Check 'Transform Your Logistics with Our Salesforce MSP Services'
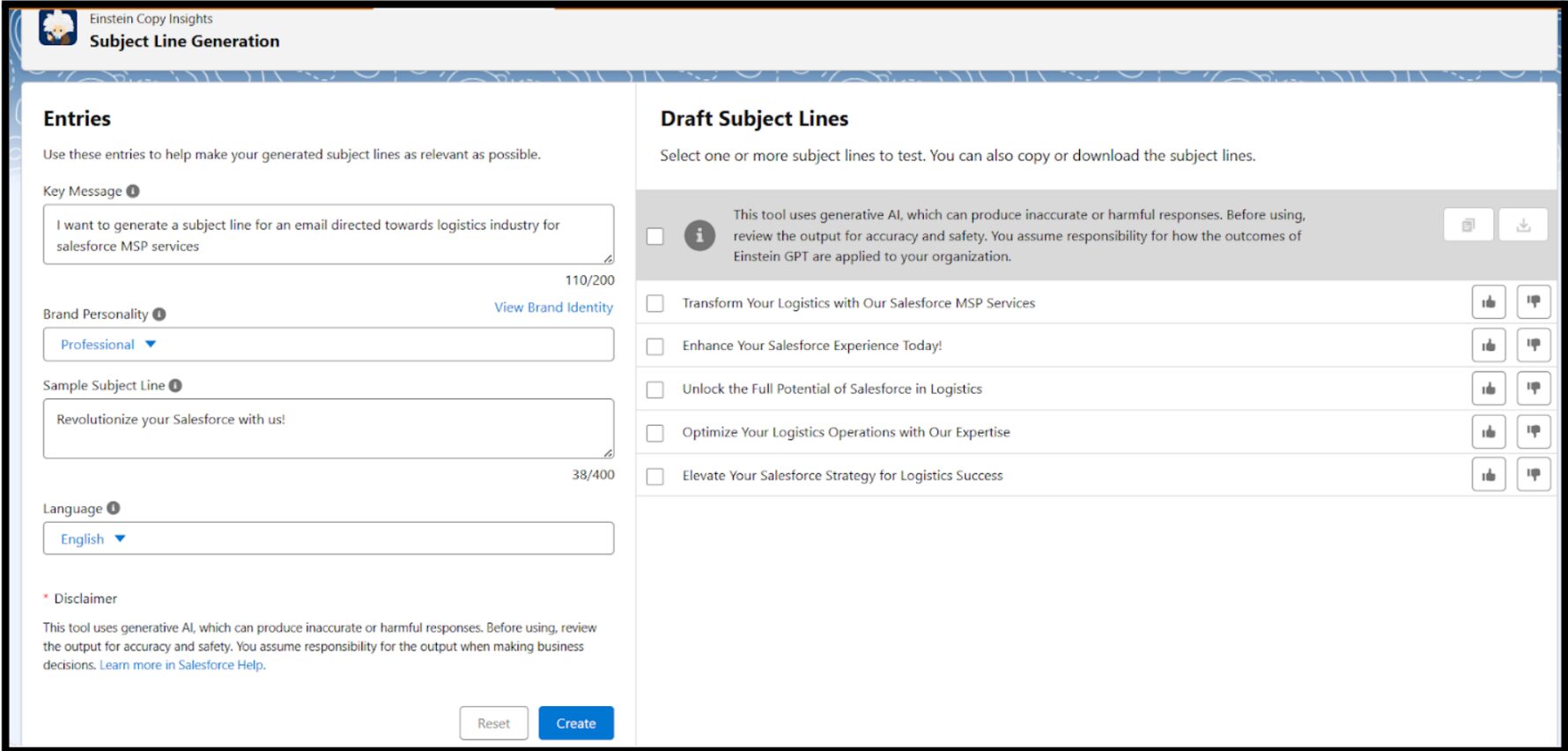 coord(655,303)
